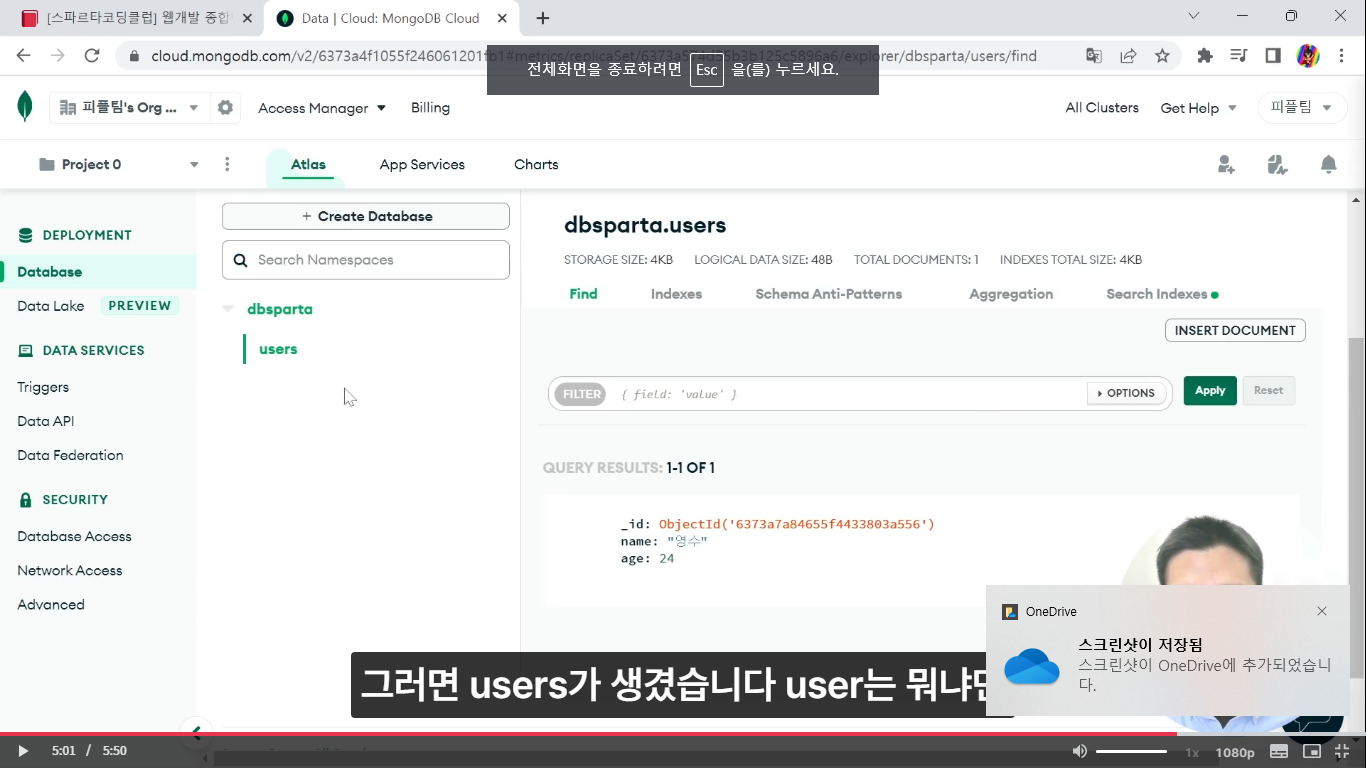Viewport: 1366px width, 768px height.
Task: Open the media control icon in Chrome toolbar
Action: (1239, 56)
